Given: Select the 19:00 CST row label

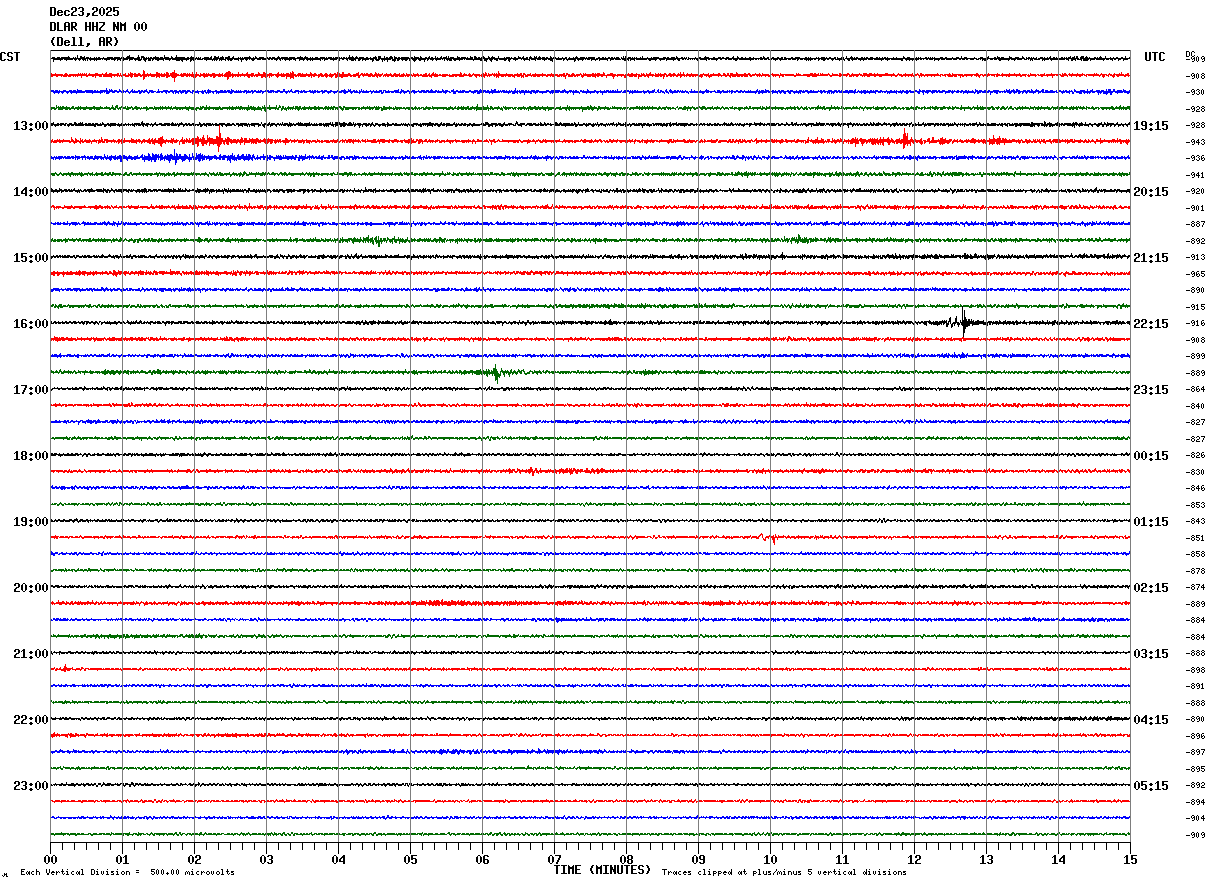Looking at the screenshot, I should (x=31, y=521).
